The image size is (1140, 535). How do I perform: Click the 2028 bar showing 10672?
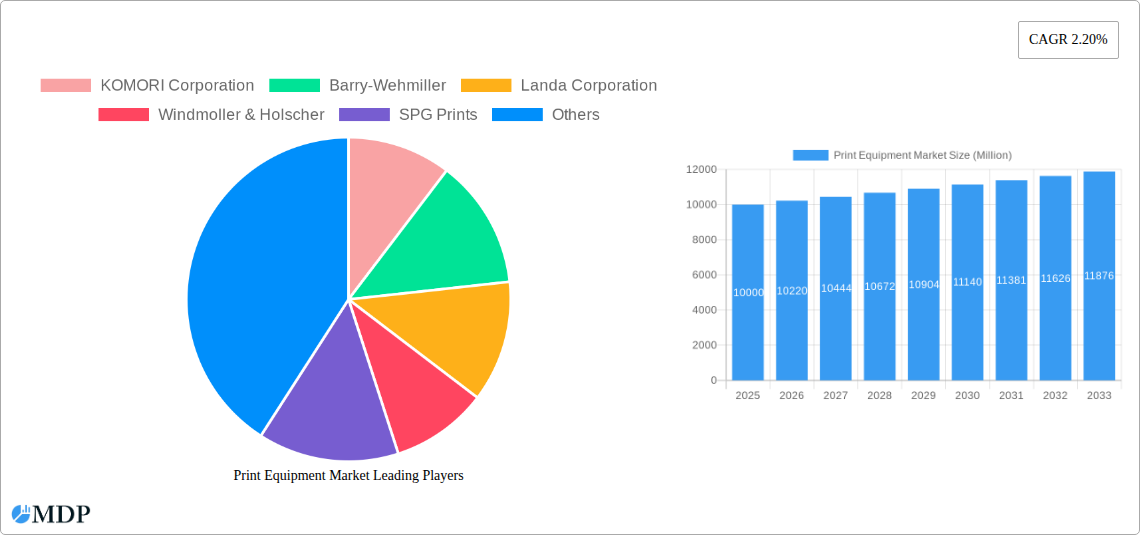pos(880,286)
